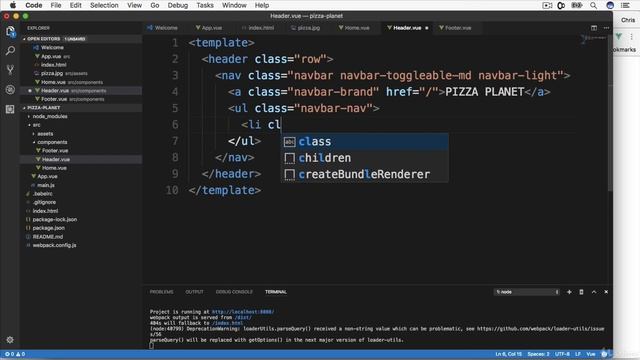This screenshot has height=360, width=640.
Task: Maximize the terminal panel with chevron
Action: (x=594, y=292)
